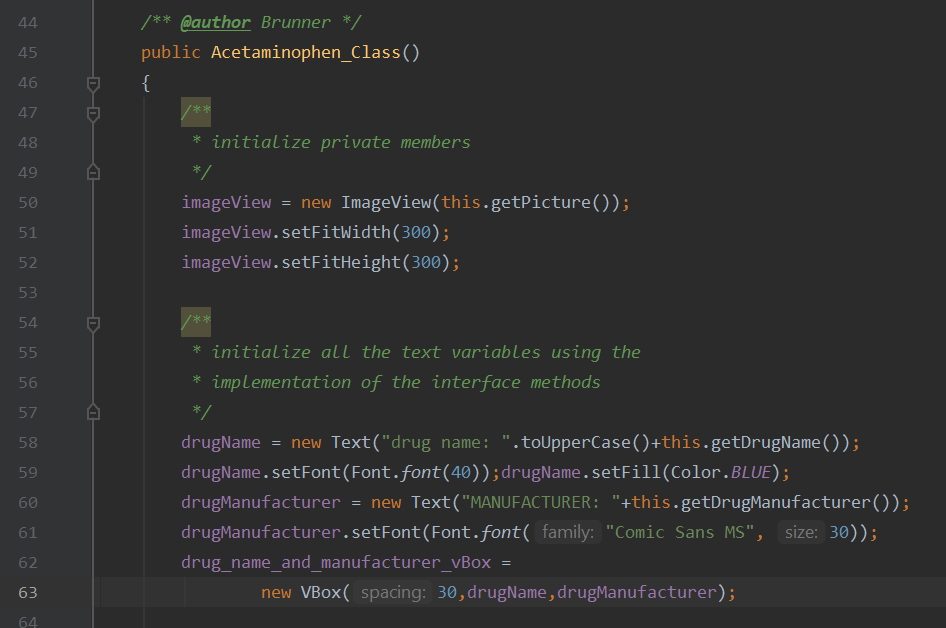Click line number 60 in the gutter
946x628 pixels.
click(x=28, y=503)
